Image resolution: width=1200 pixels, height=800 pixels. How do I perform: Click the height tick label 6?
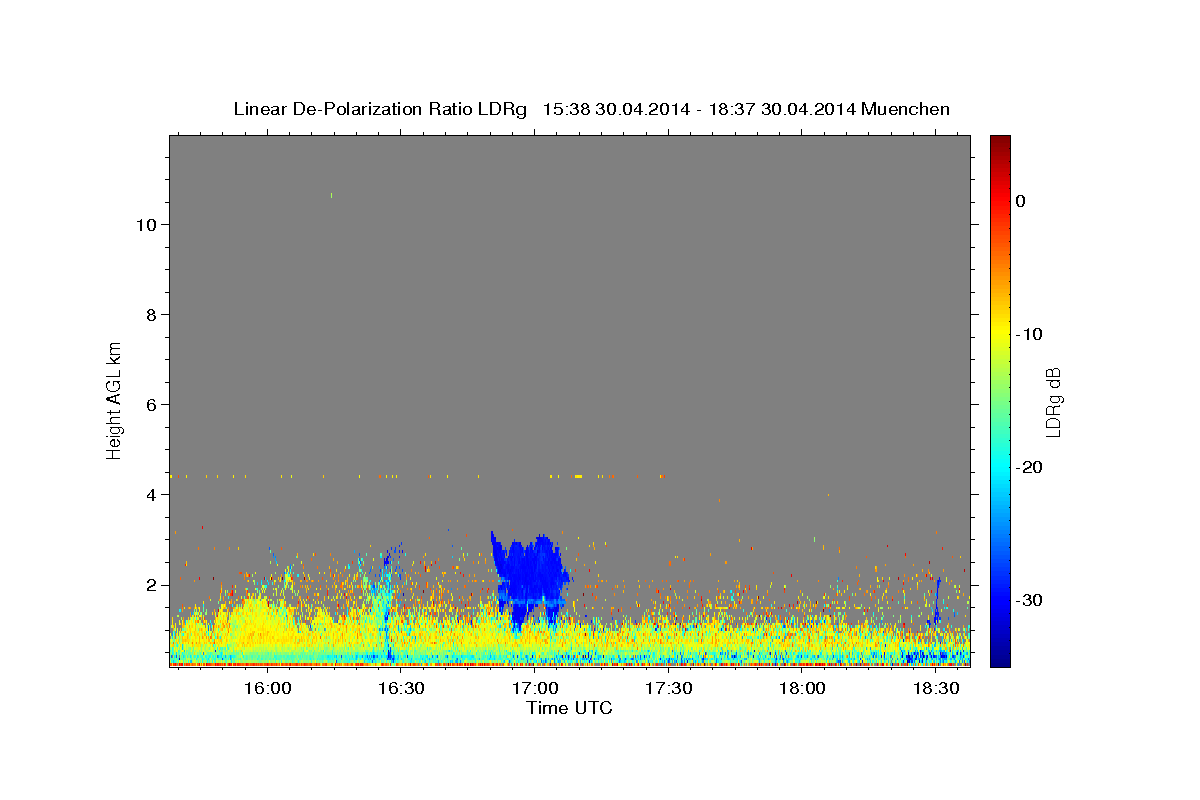coord(150,404)
